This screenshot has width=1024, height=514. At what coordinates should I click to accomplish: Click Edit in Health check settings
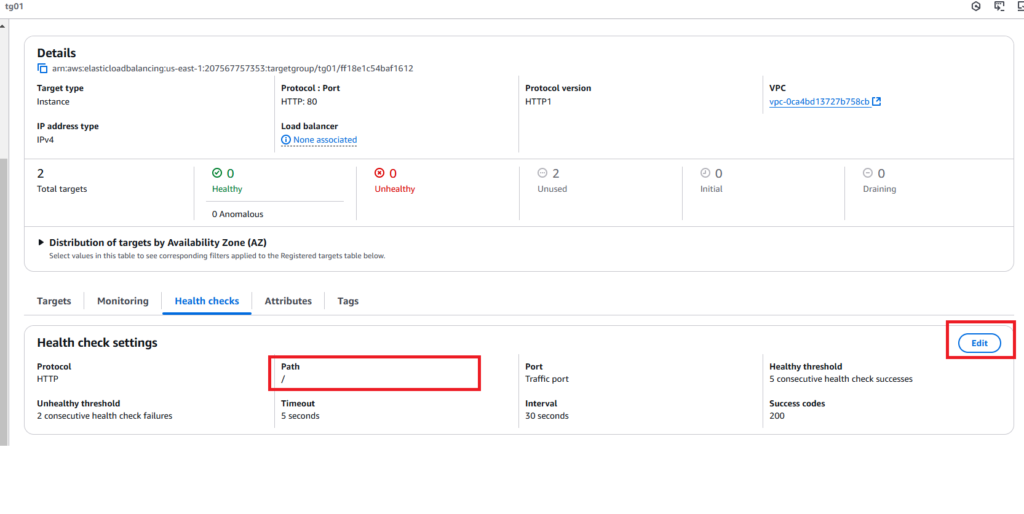point(979,343)
